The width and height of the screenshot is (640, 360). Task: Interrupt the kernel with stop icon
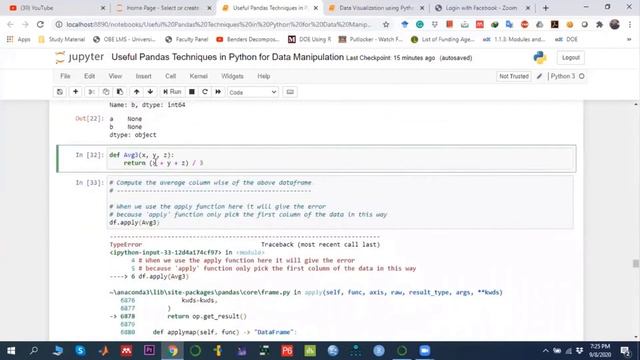pyautogui.click(x=191, y=92)
